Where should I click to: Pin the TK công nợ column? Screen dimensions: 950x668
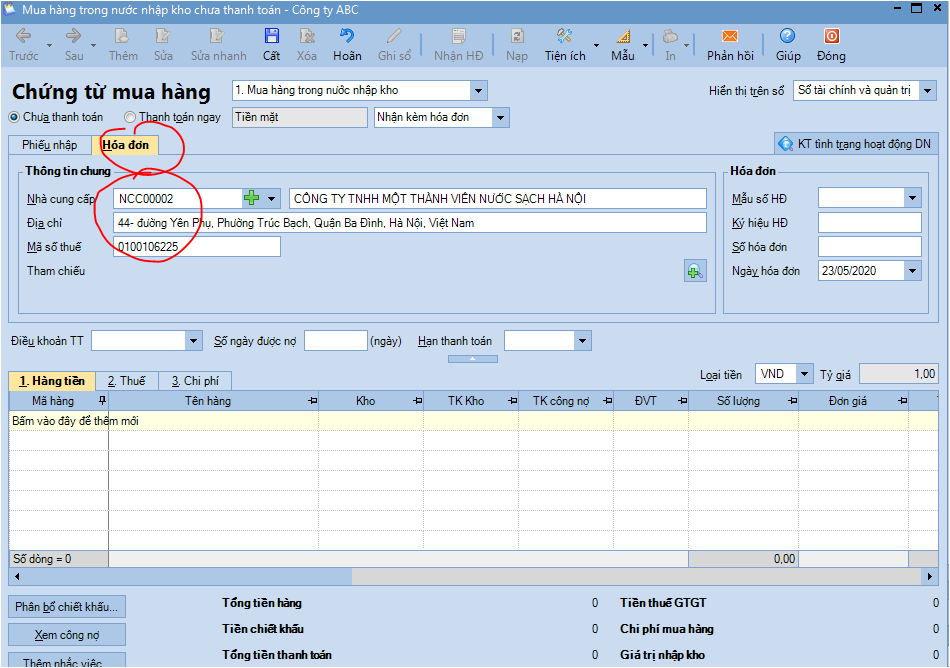608,400
